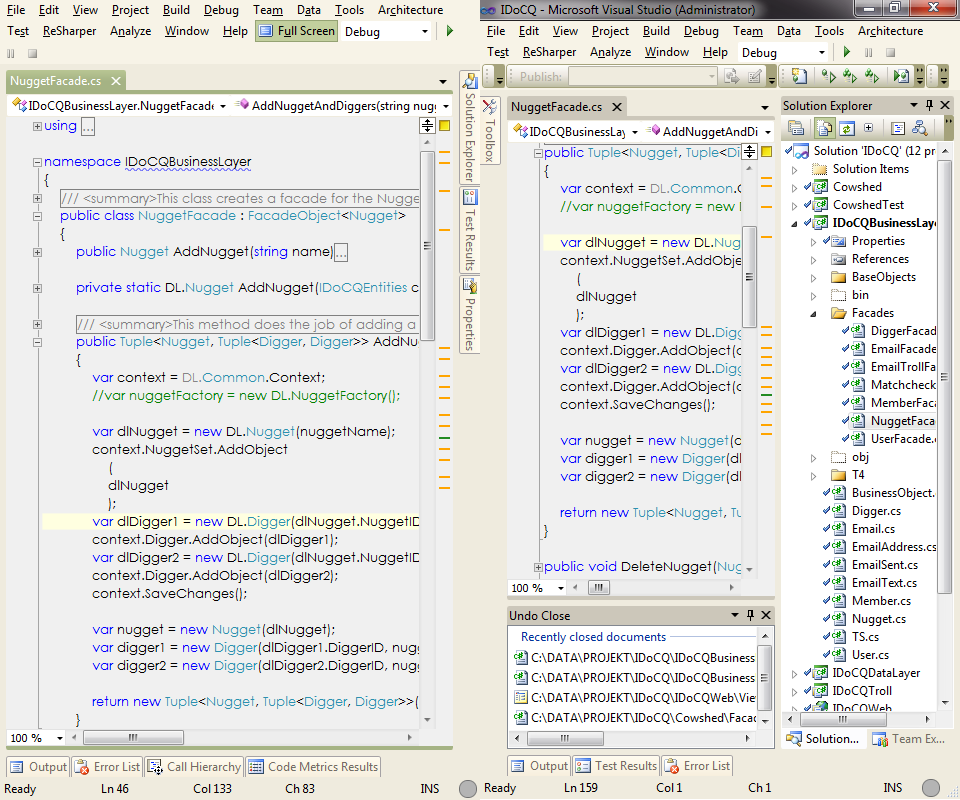Close the Undo Close panel
The image size is (960, 800).
click(766, 615)
